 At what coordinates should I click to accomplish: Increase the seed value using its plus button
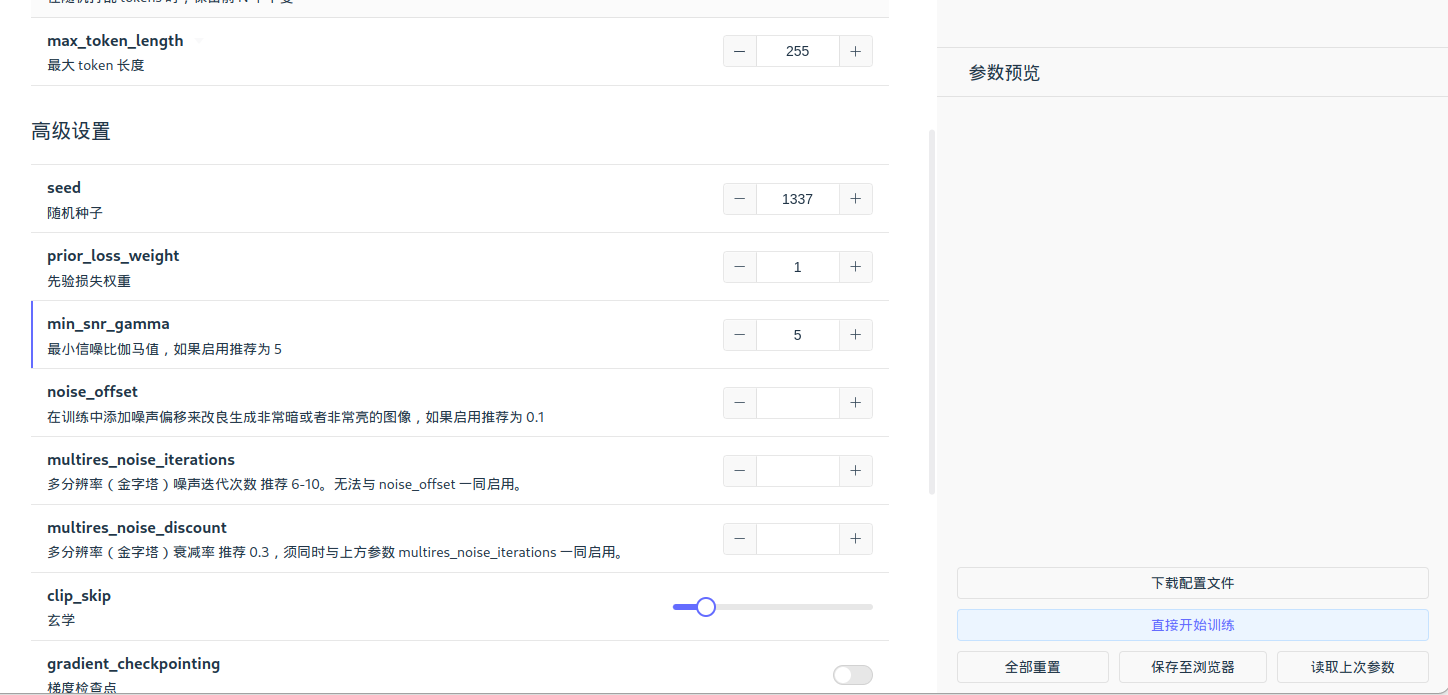coord(855,198)
